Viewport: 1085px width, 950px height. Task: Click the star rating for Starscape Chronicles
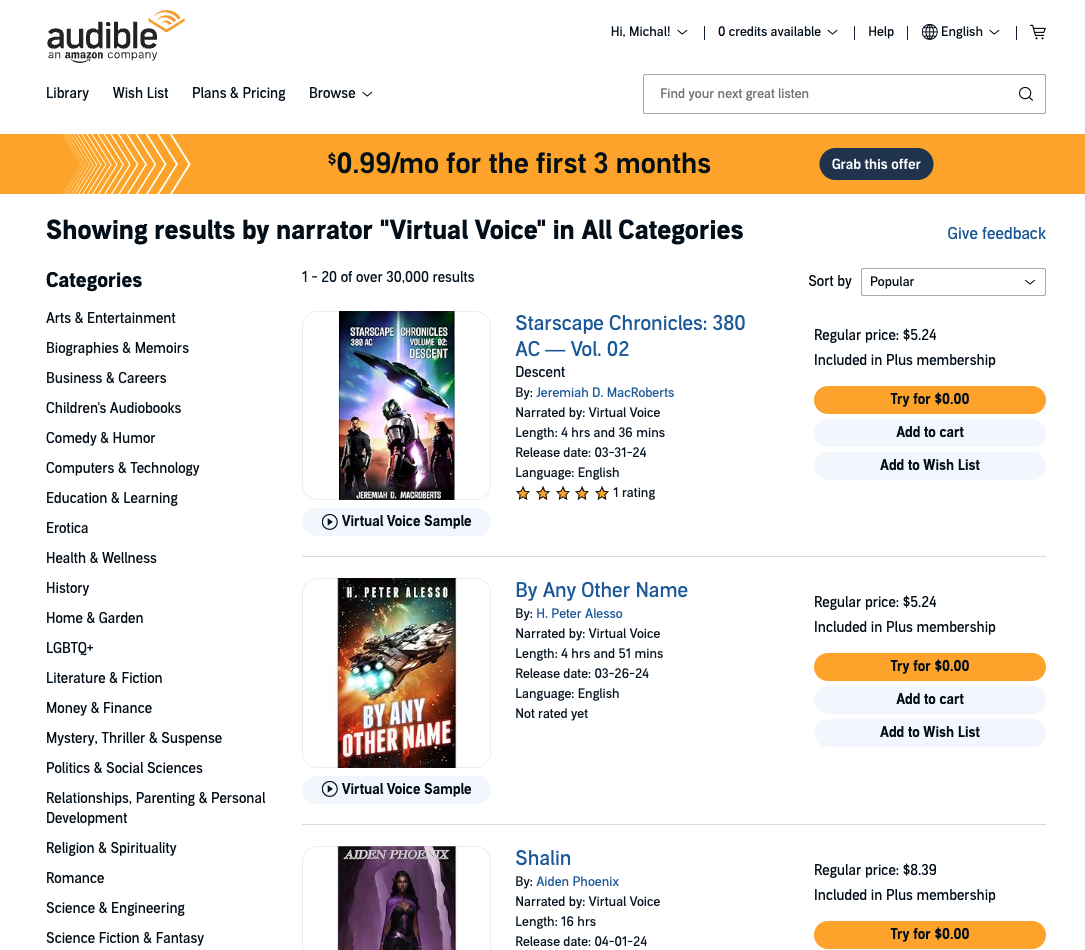coord(562,492)
